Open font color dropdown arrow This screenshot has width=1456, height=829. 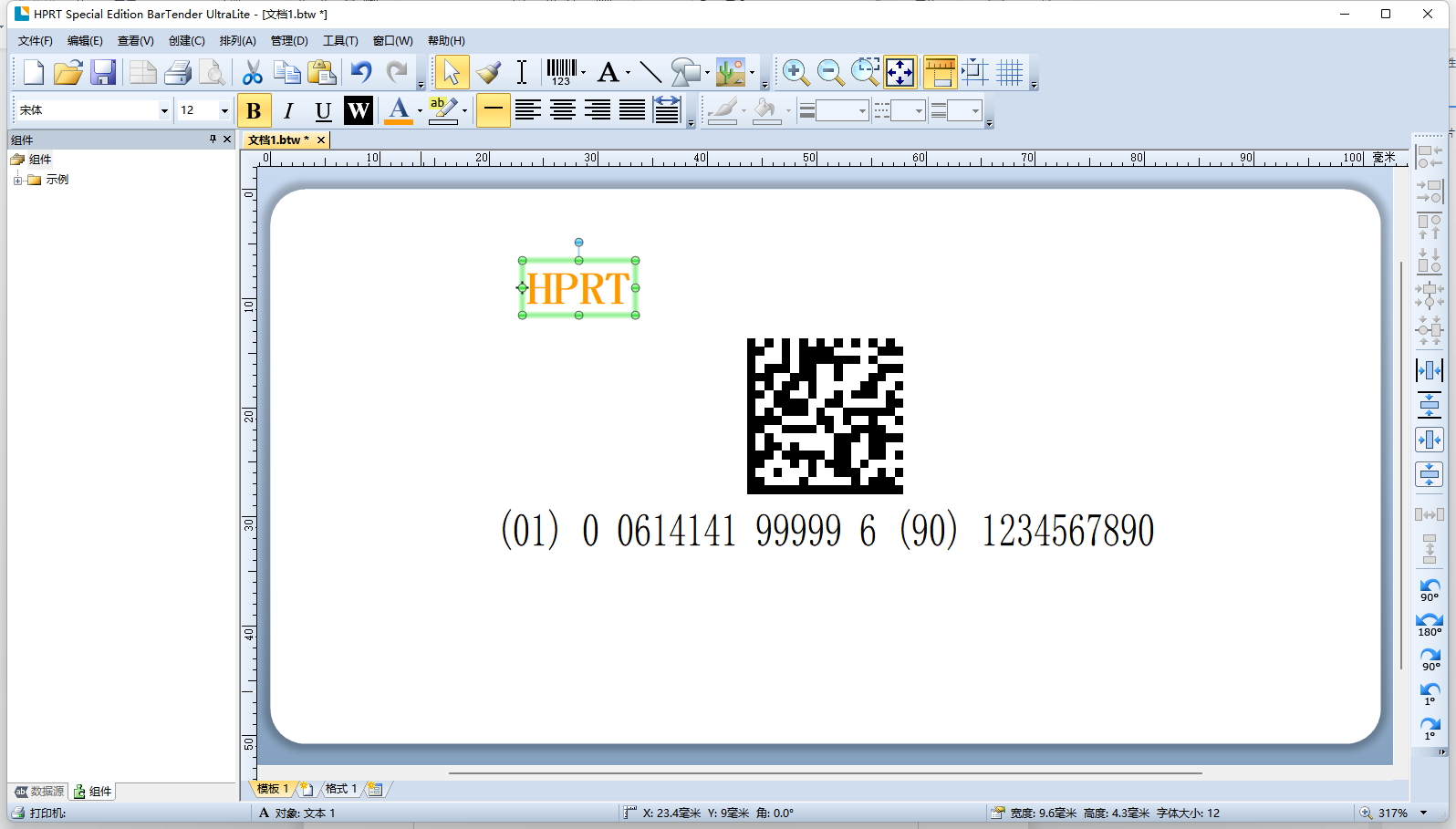click(x=420, y=111)
